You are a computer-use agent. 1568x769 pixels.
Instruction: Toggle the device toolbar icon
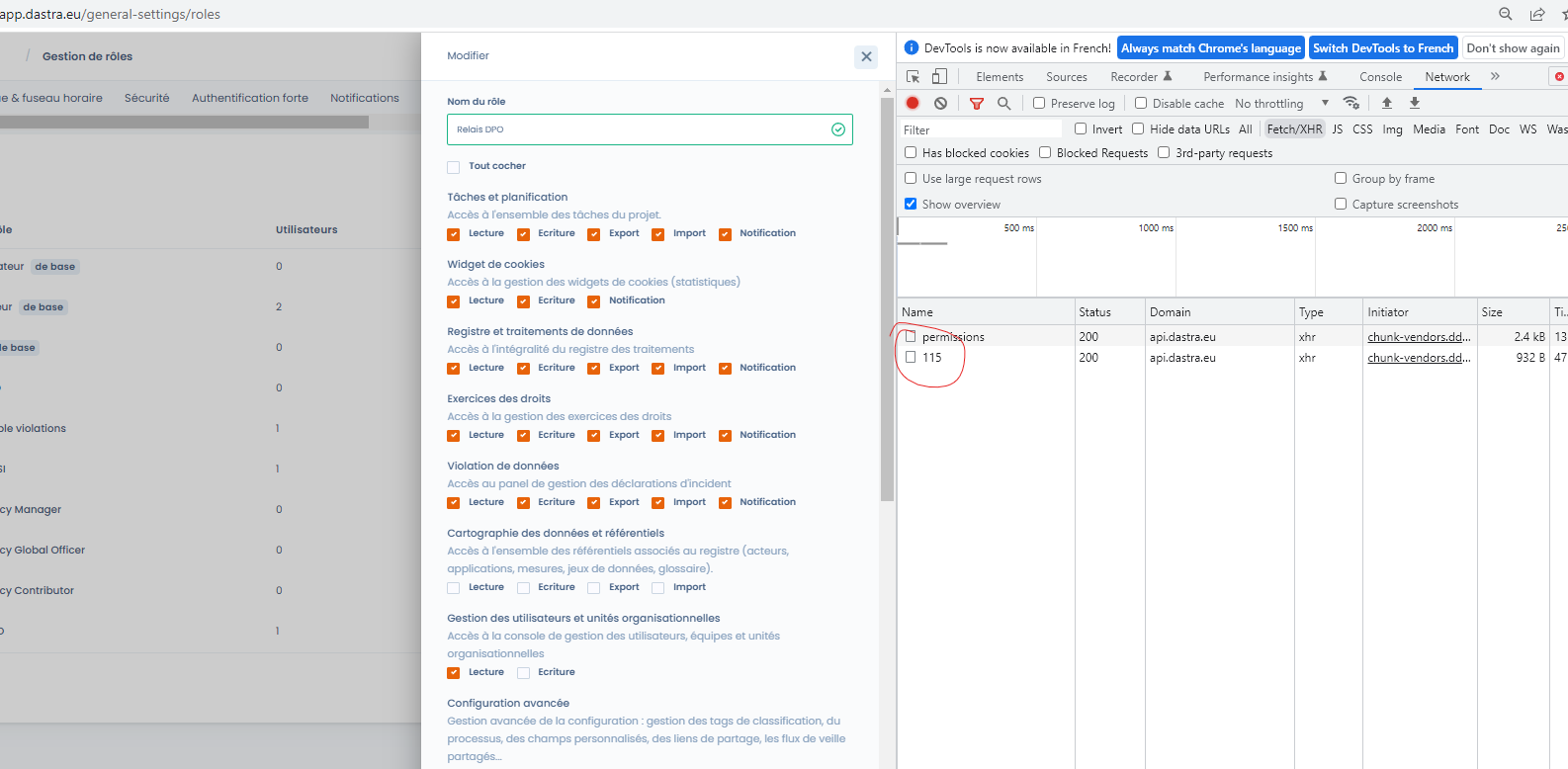(x=939, y=77)
